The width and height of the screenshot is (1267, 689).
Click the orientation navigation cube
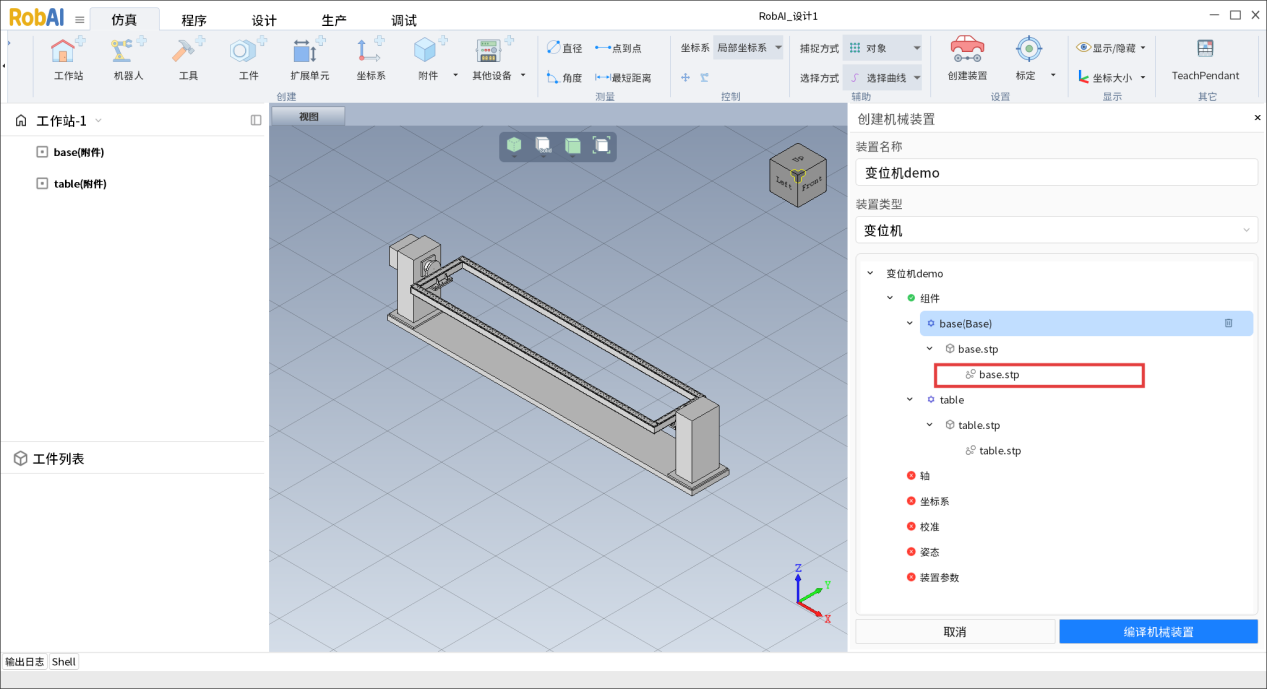pos(798,176)
